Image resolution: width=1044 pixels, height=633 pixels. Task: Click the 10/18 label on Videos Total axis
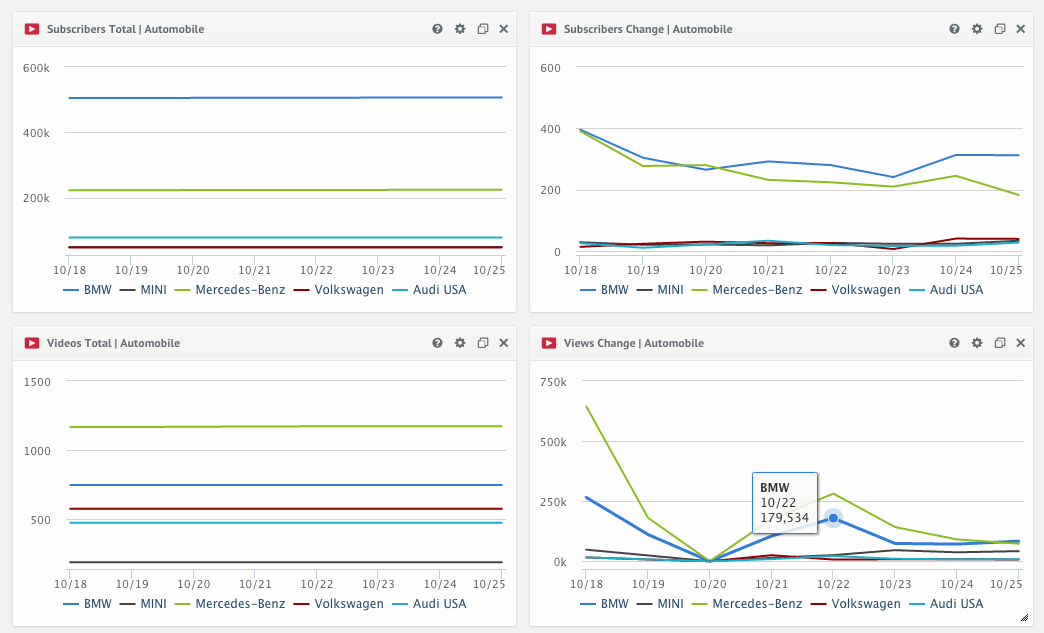point(70,584)
